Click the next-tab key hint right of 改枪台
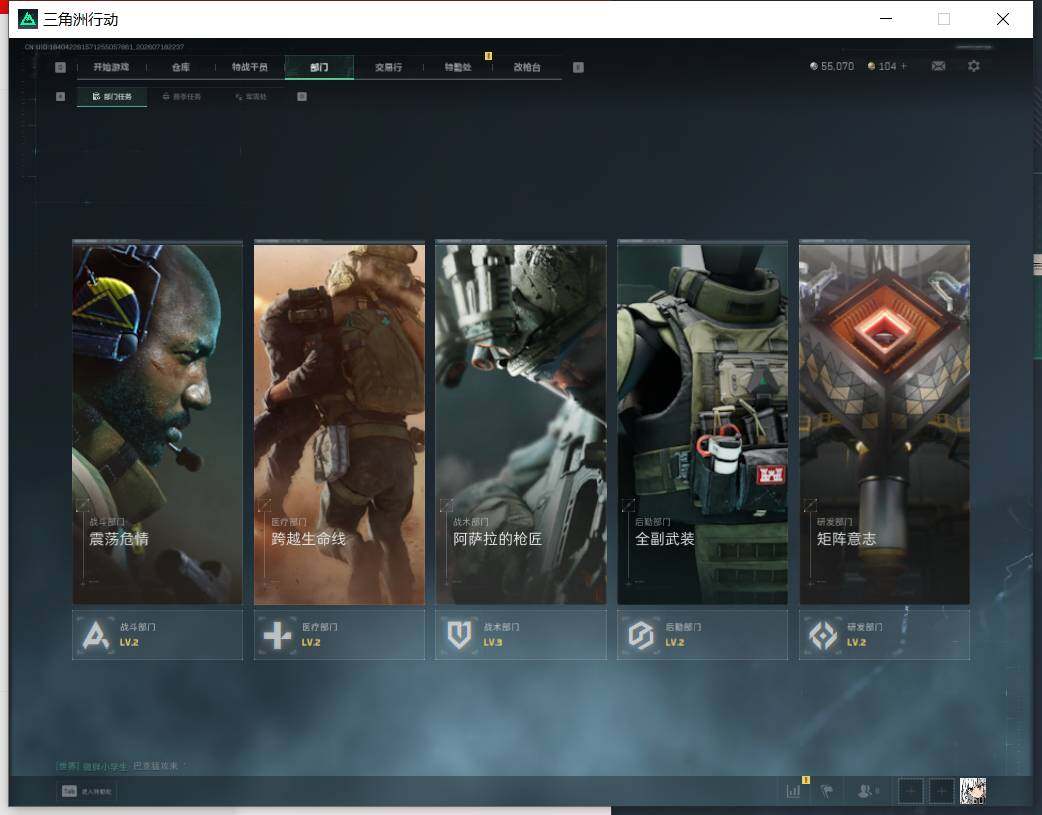 pos(578,67)
